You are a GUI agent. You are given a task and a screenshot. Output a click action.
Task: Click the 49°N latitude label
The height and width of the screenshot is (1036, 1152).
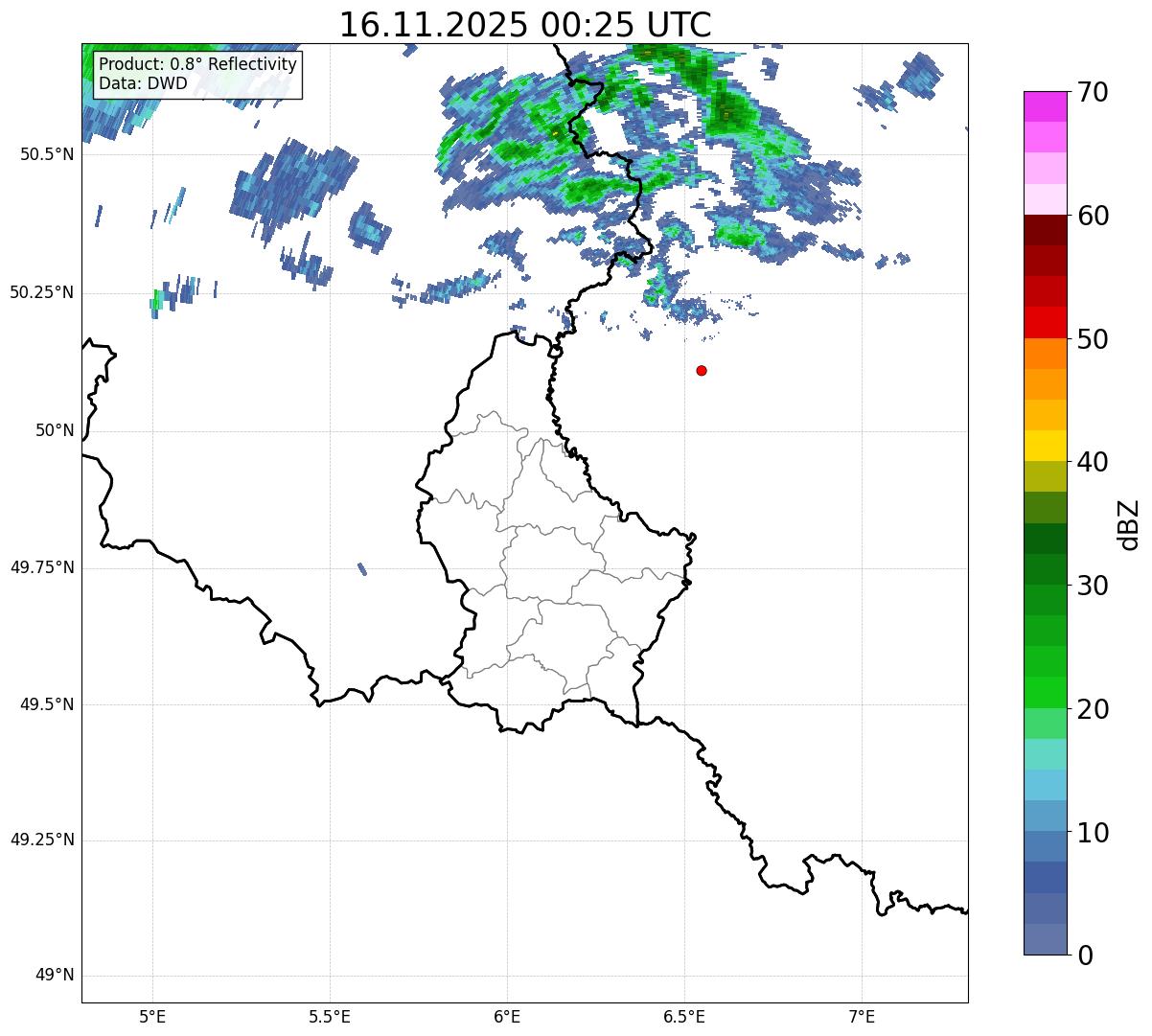click(55, 976)
